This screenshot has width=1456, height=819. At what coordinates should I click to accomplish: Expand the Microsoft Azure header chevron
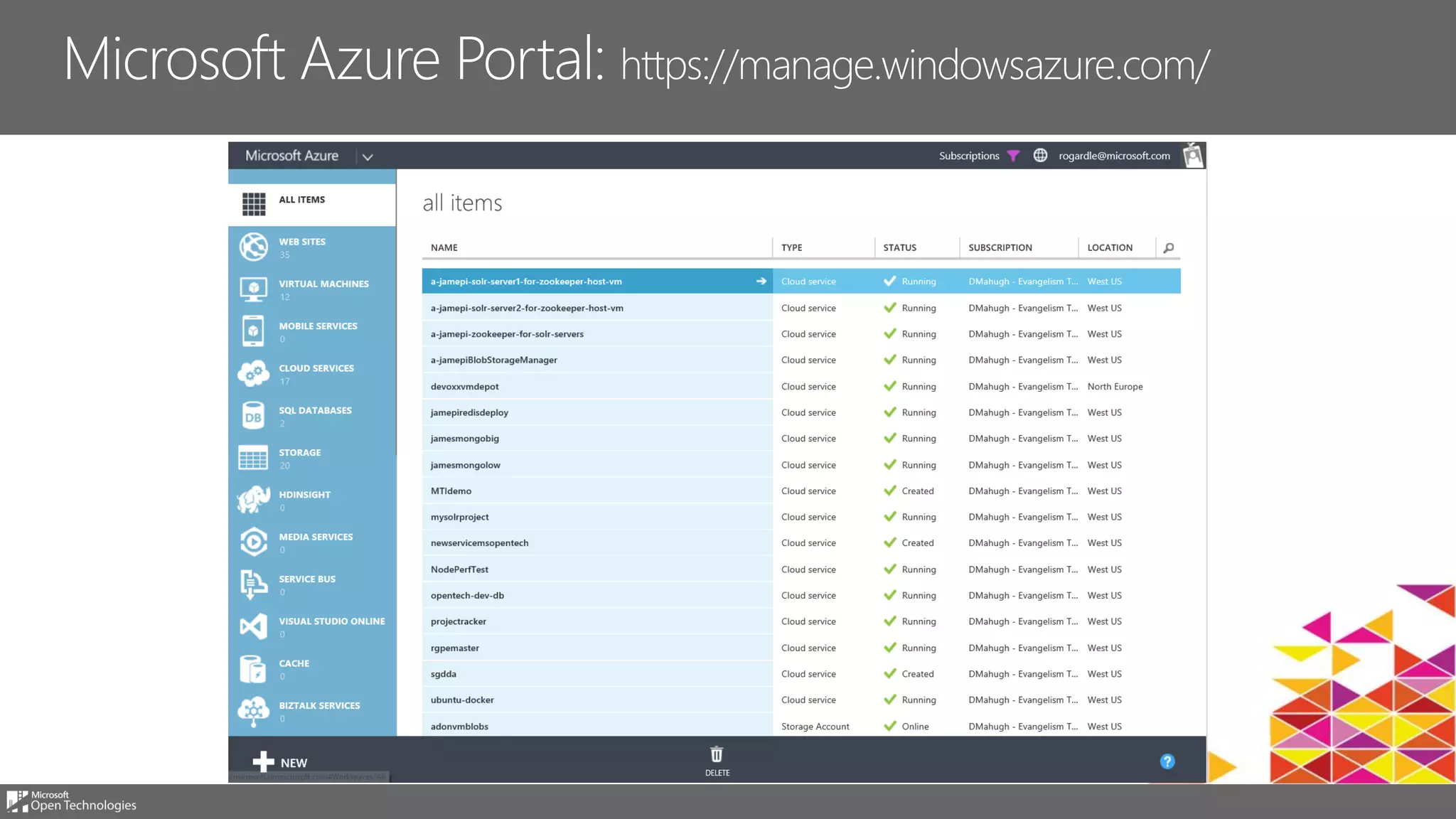tap(368, 156)
